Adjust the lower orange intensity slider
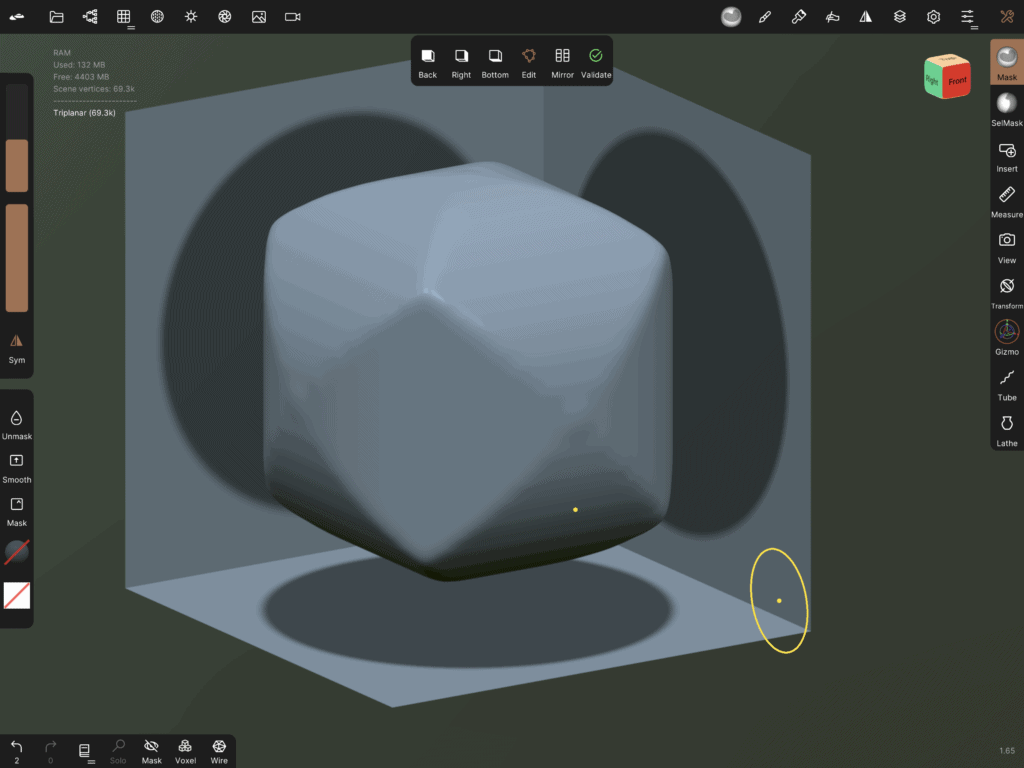 (x=17, y=258)
